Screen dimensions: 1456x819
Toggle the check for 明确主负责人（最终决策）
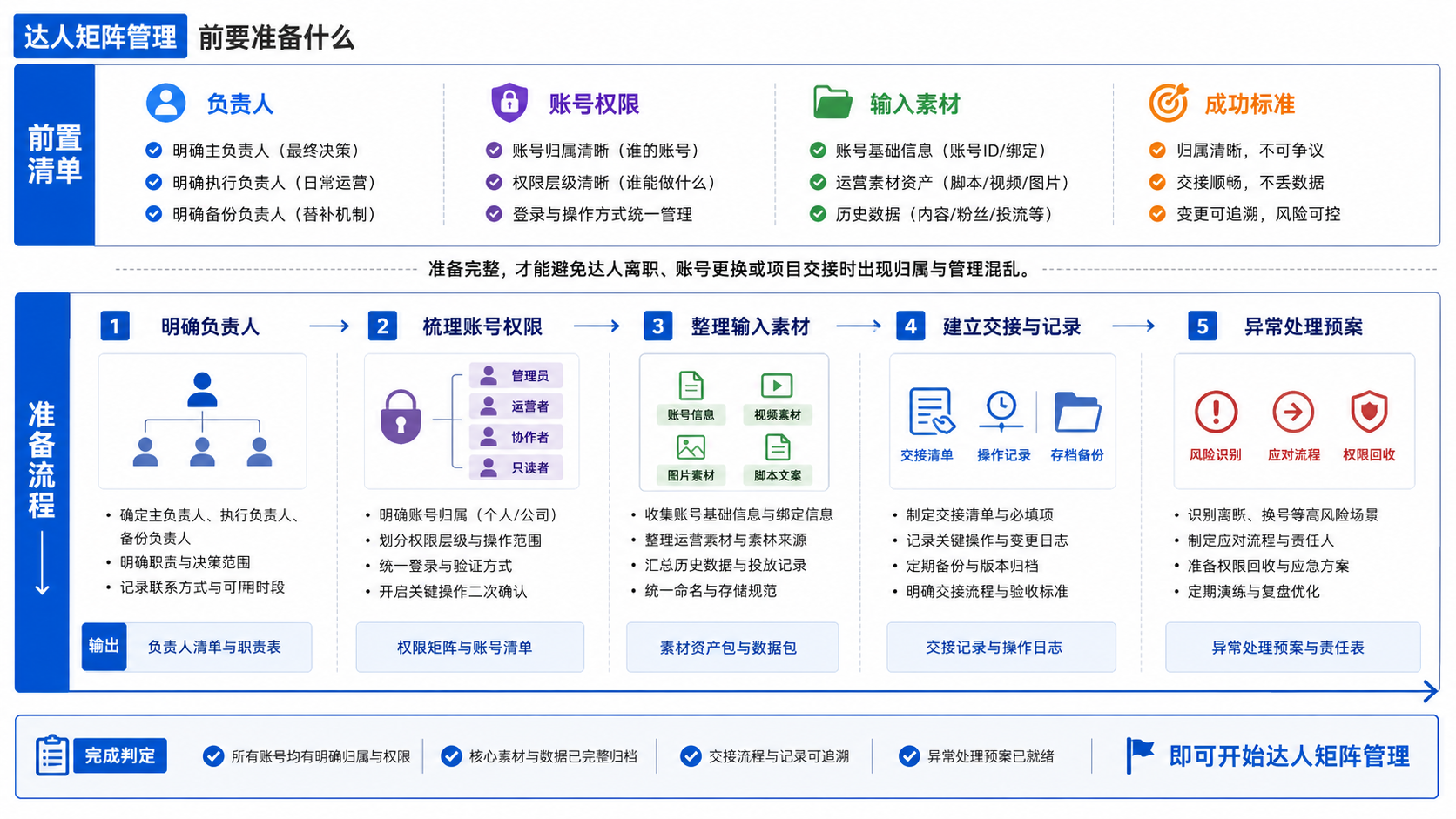(x=154, y=150)
